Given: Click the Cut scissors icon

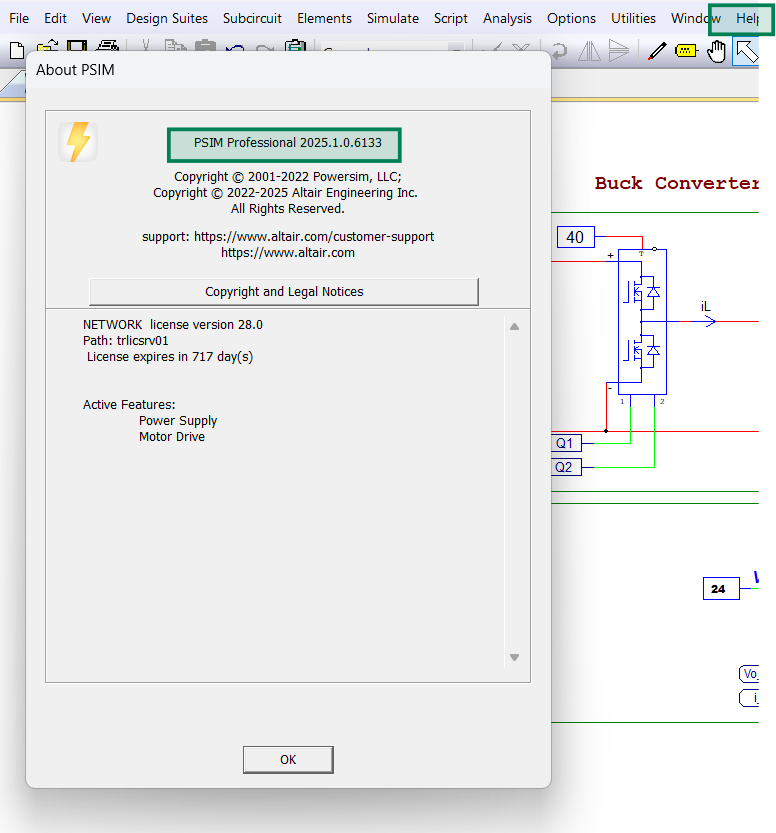Looking at the screenshot, I should click(146, 46).
